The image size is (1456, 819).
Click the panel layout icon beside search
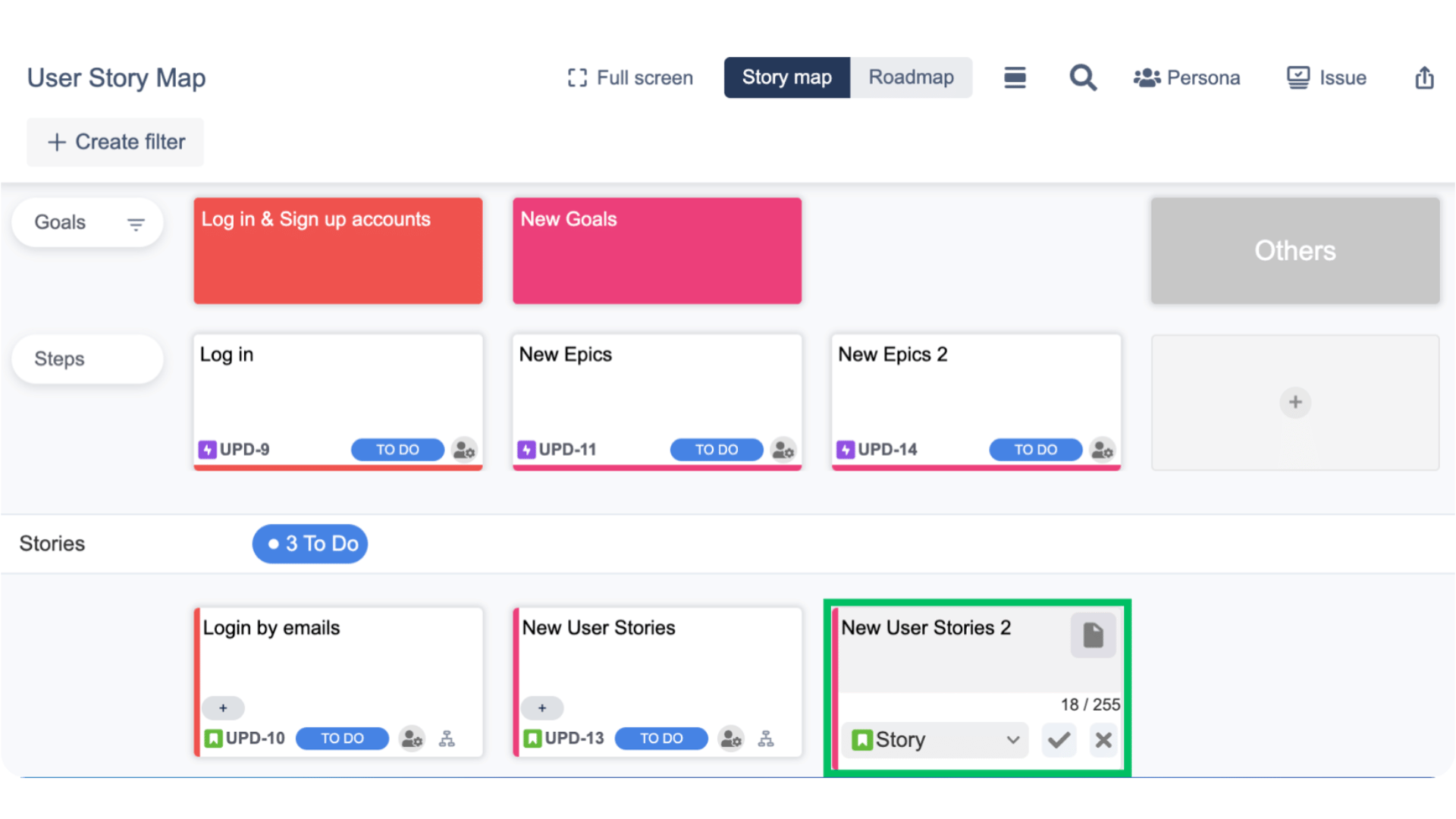click(1015, 77)
